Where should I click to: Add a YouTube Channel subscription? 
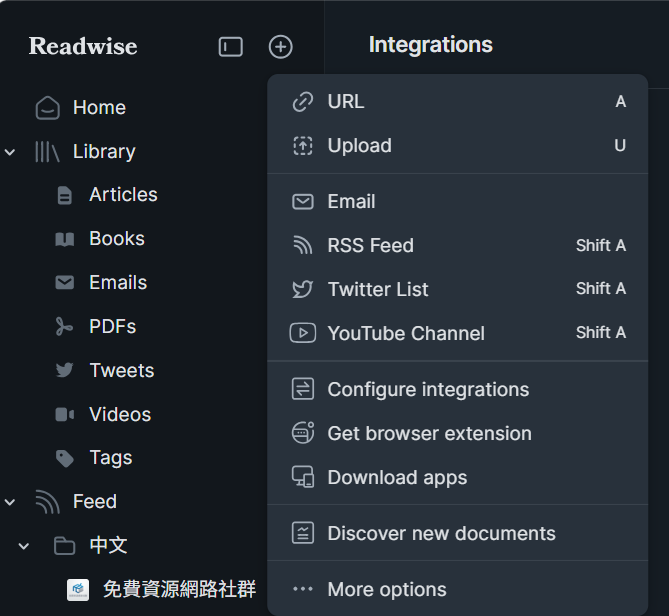coord(405,334)
